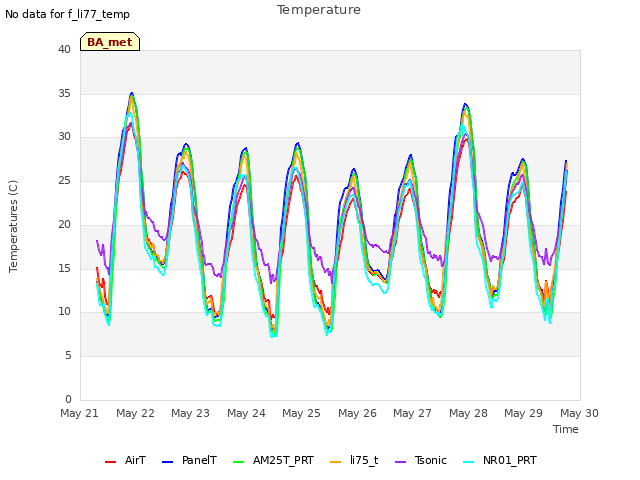Click the Temperatures (C) axis label

pyautogui.click(x=13, y=226)
